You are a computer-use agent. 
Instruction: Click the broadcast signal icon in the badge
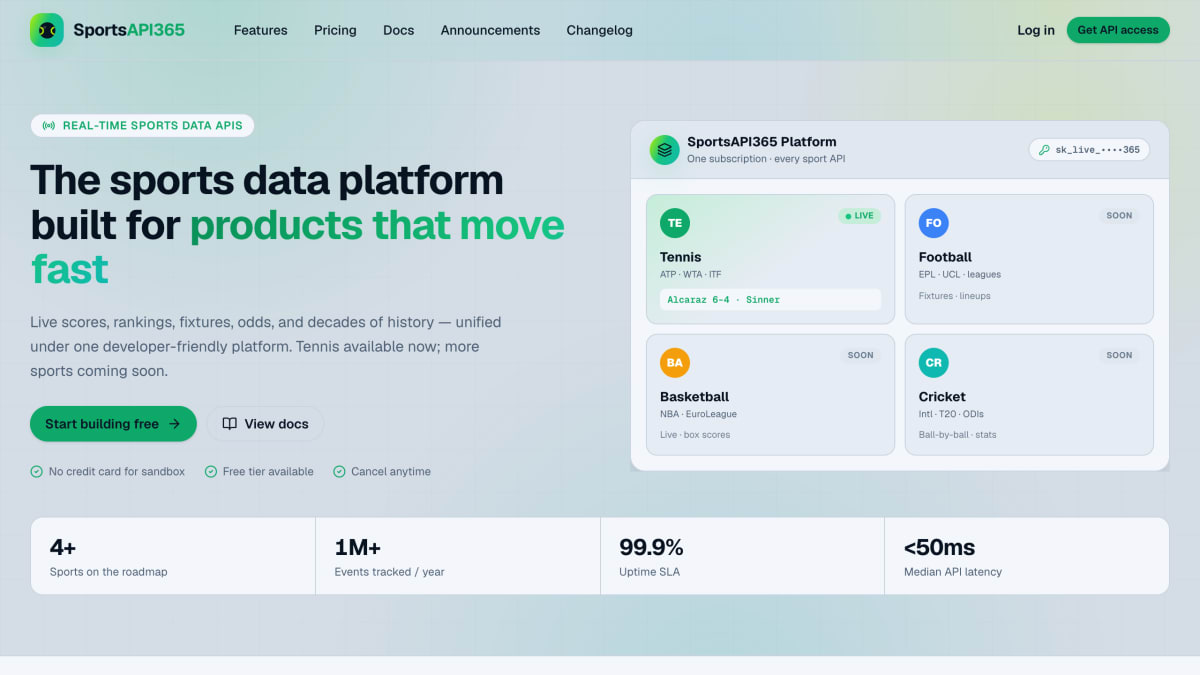tap(49, 126)
